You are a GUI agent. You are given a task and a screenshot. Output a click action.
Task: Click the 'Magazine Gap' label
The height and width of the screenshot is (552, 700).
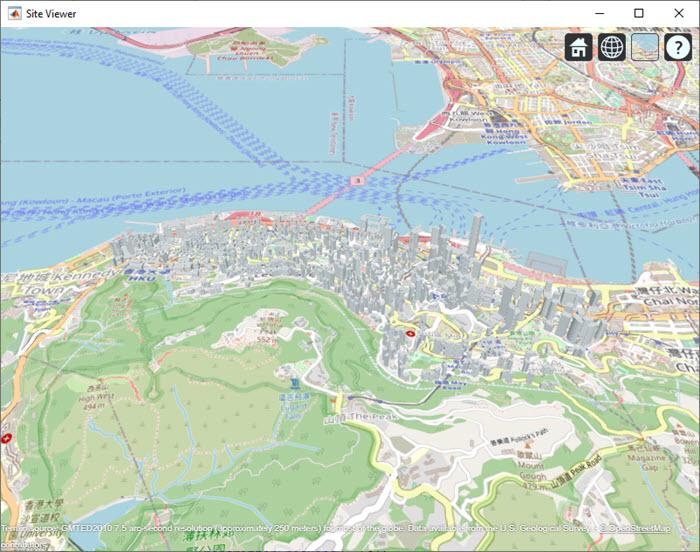[646, 462]
